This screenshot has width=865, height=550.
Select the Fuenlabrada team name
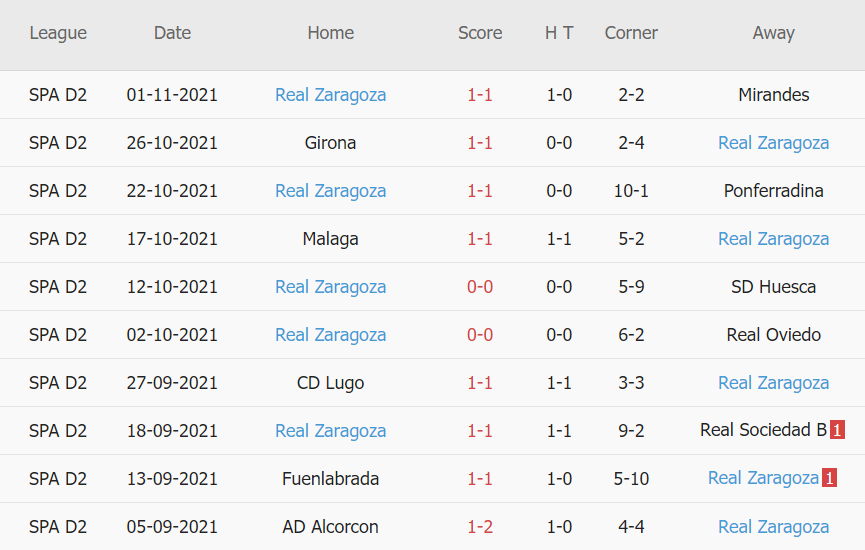click(x=330, y=479)
